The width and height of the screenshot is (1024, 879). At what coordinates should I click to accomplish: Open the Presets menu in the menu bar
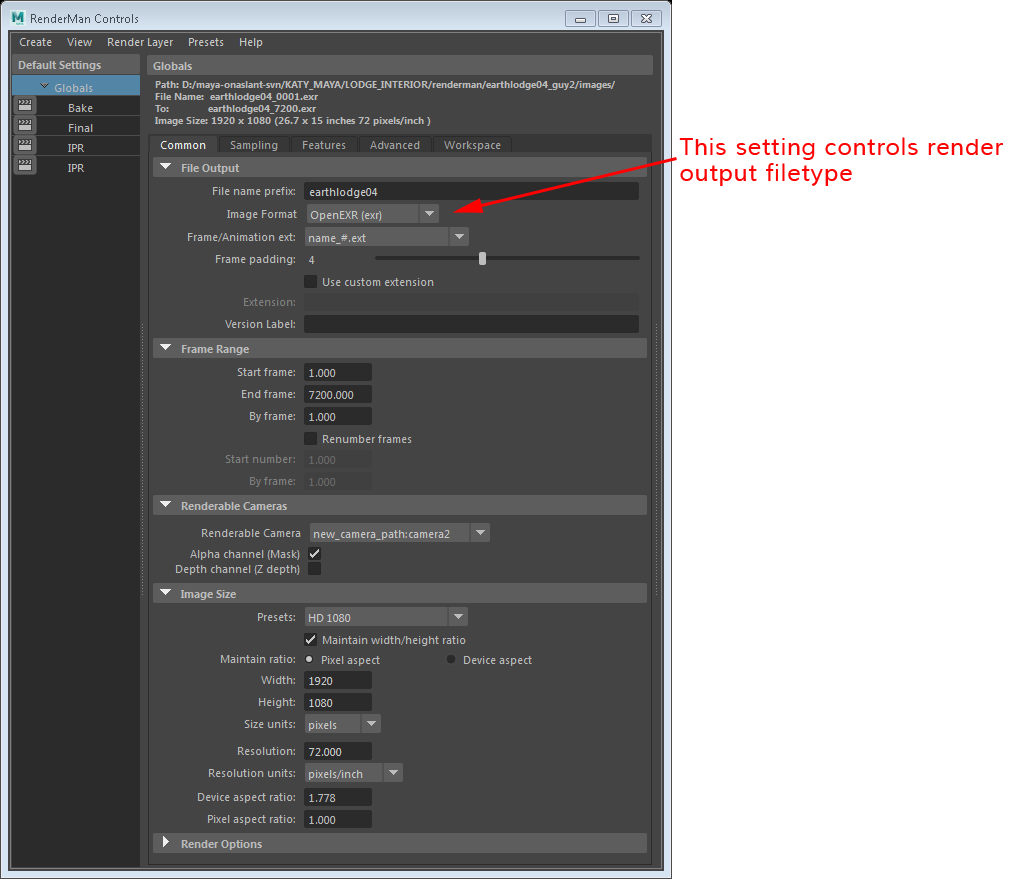tap(206, 42)
